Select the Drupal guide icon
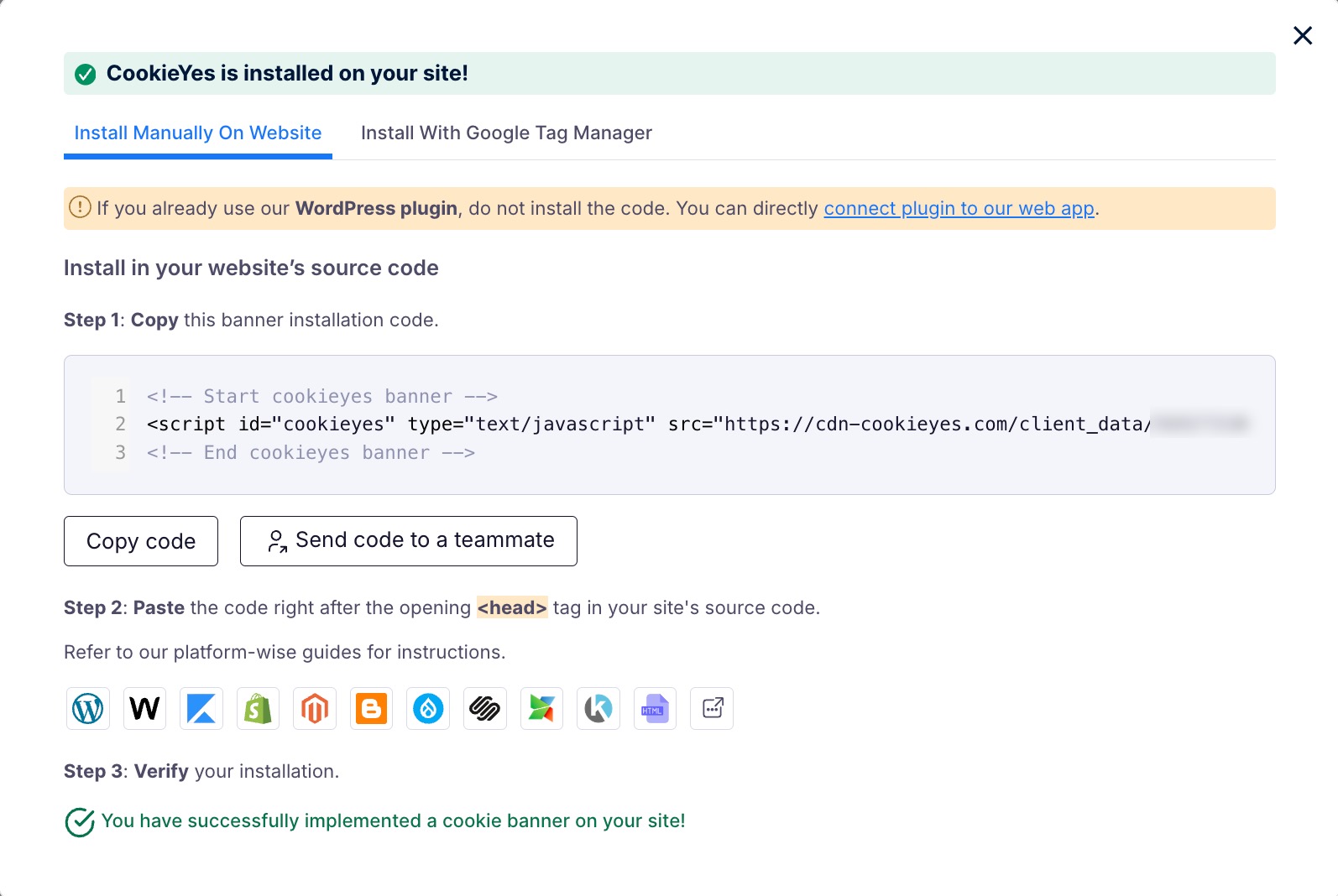Image resolution: width=1338 pixels, height=896 pixels. point(428,709)
